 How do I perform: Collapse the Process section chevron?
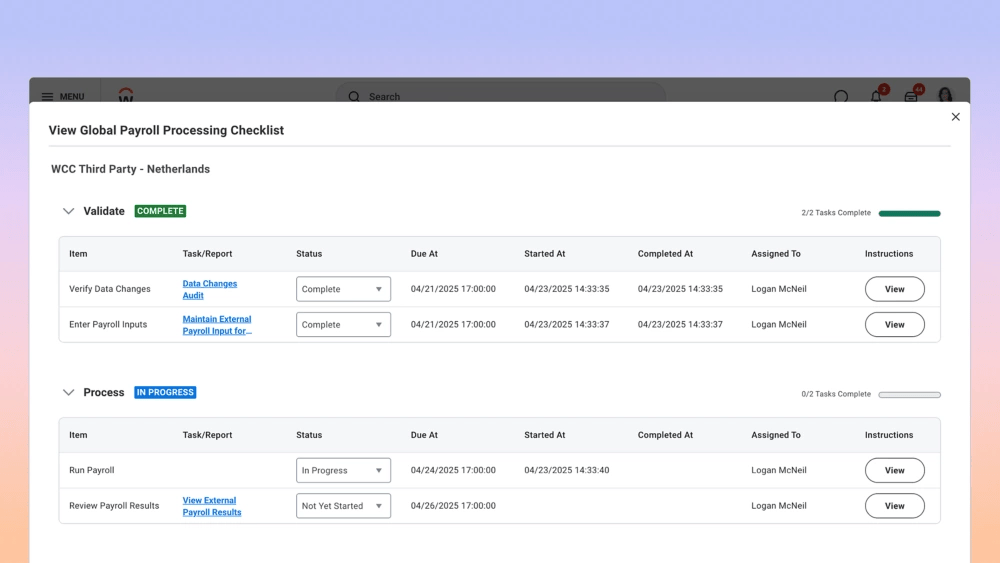68,392
